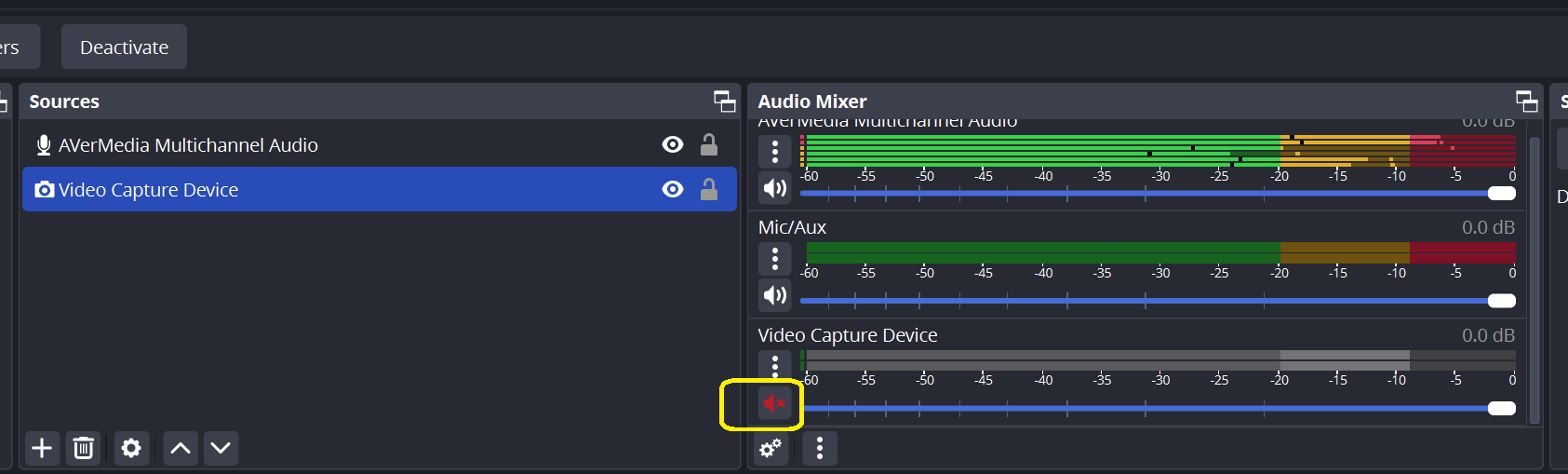This screenshot has height=474, width=1568.
Task: Unmute the Video Capture Device audio
Action: [x=774, y=403]
